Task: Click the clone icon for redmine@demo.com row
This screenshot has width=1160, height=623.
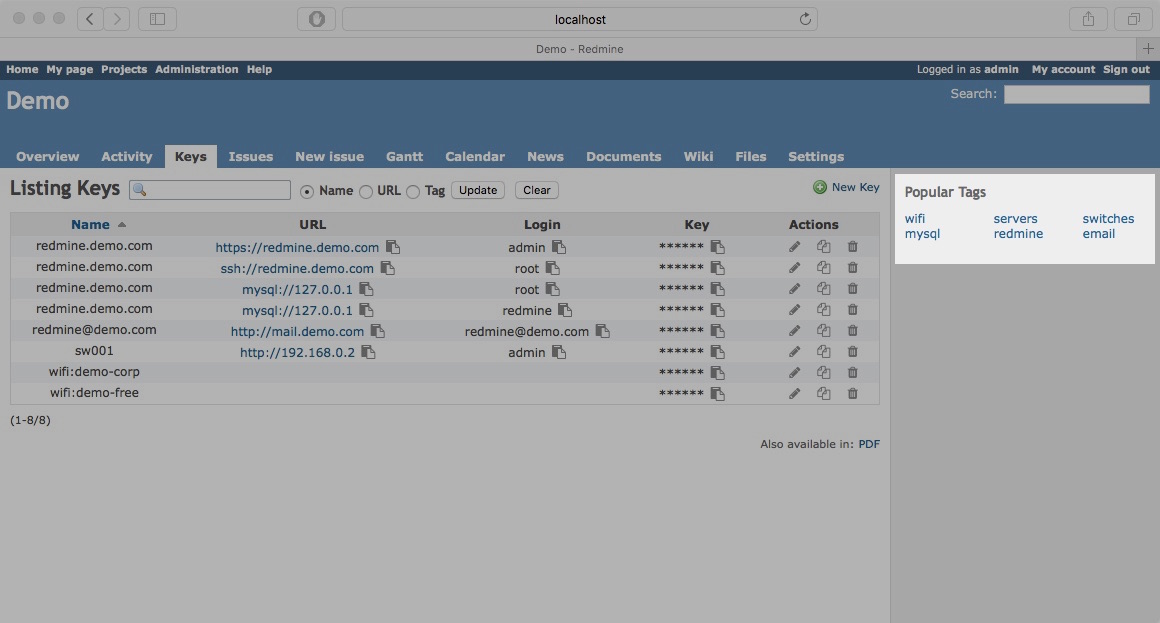Action: click(x=823, y=331)
